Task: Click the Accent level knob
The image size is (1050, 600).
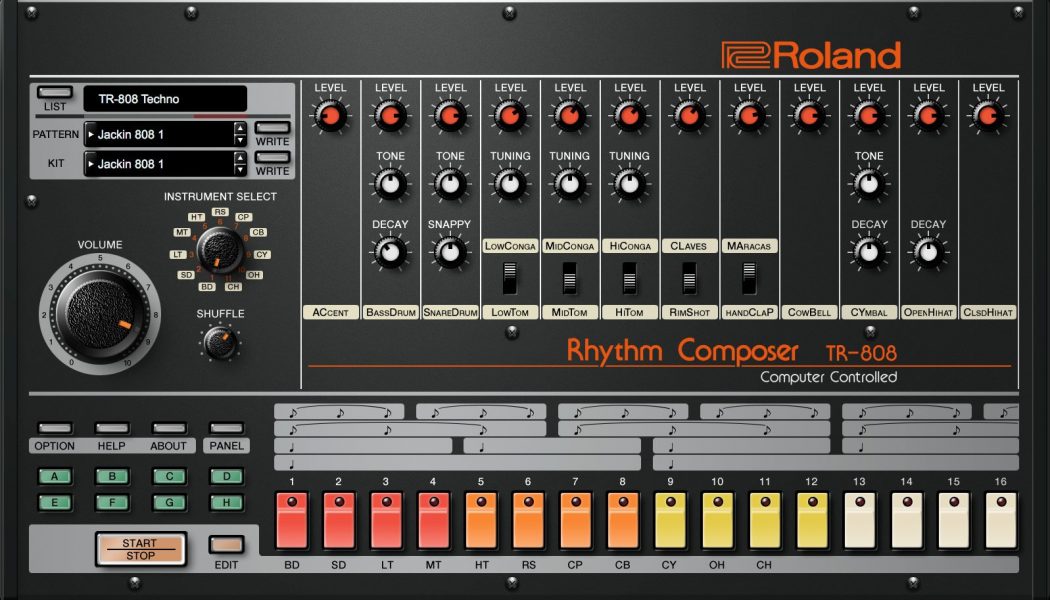Action: pyautogui.click(x=330, y=117)
